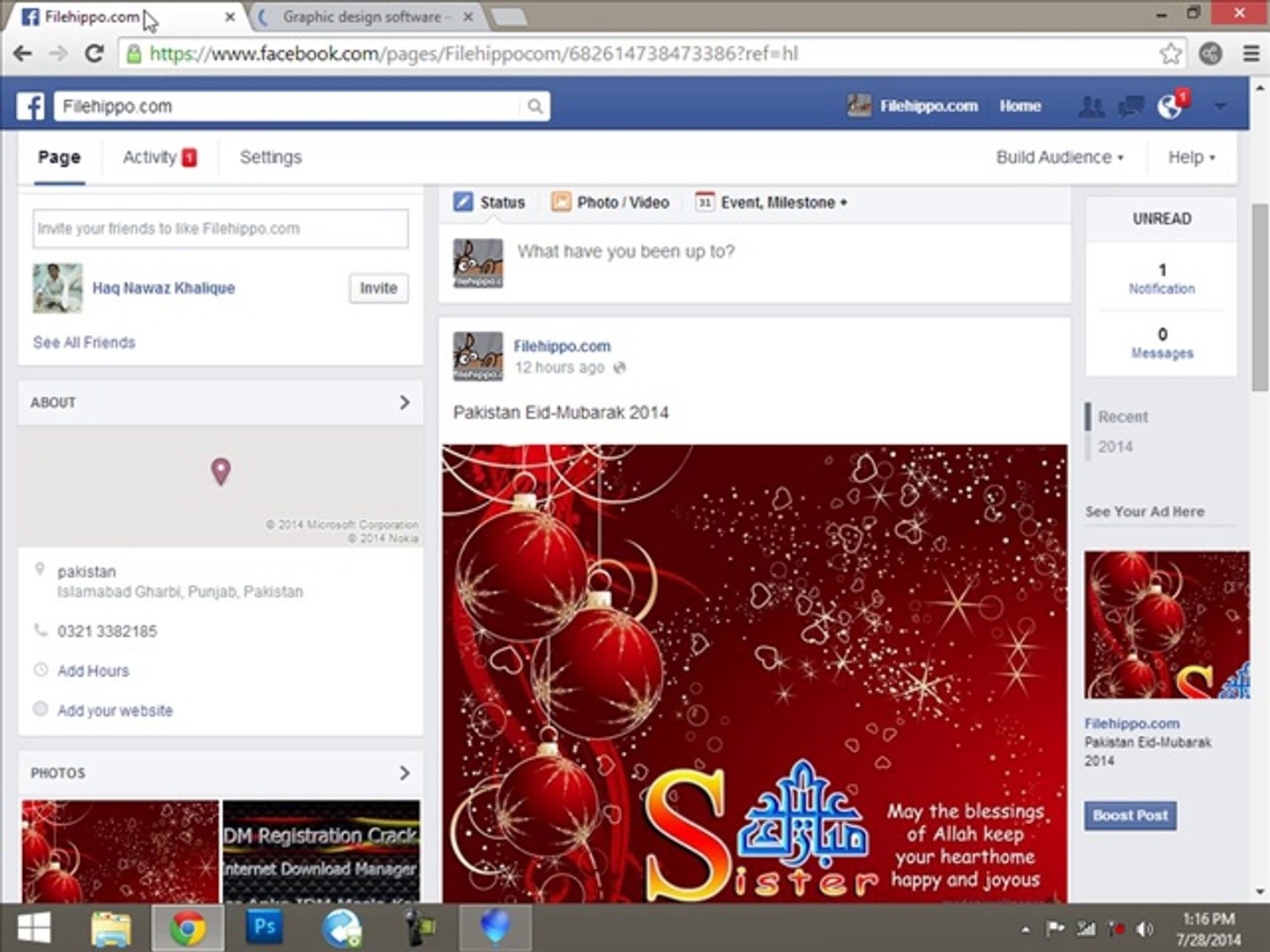Jump to Recent in timeline
The width and height of the screenshot is (1270, 952).
click(x=1123, y=417)
